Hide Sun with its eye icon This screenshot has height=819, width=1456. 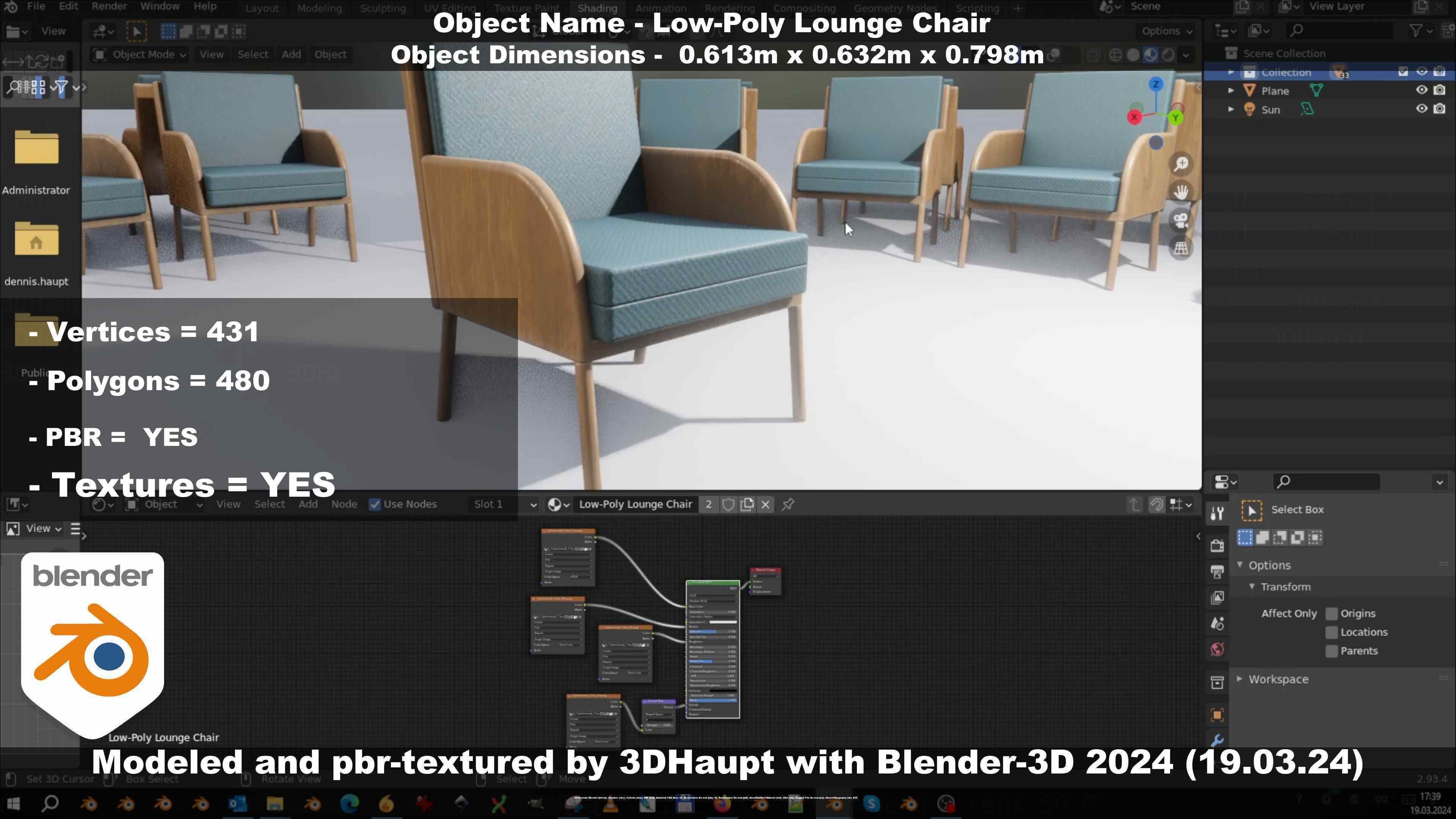[1421, 109]
